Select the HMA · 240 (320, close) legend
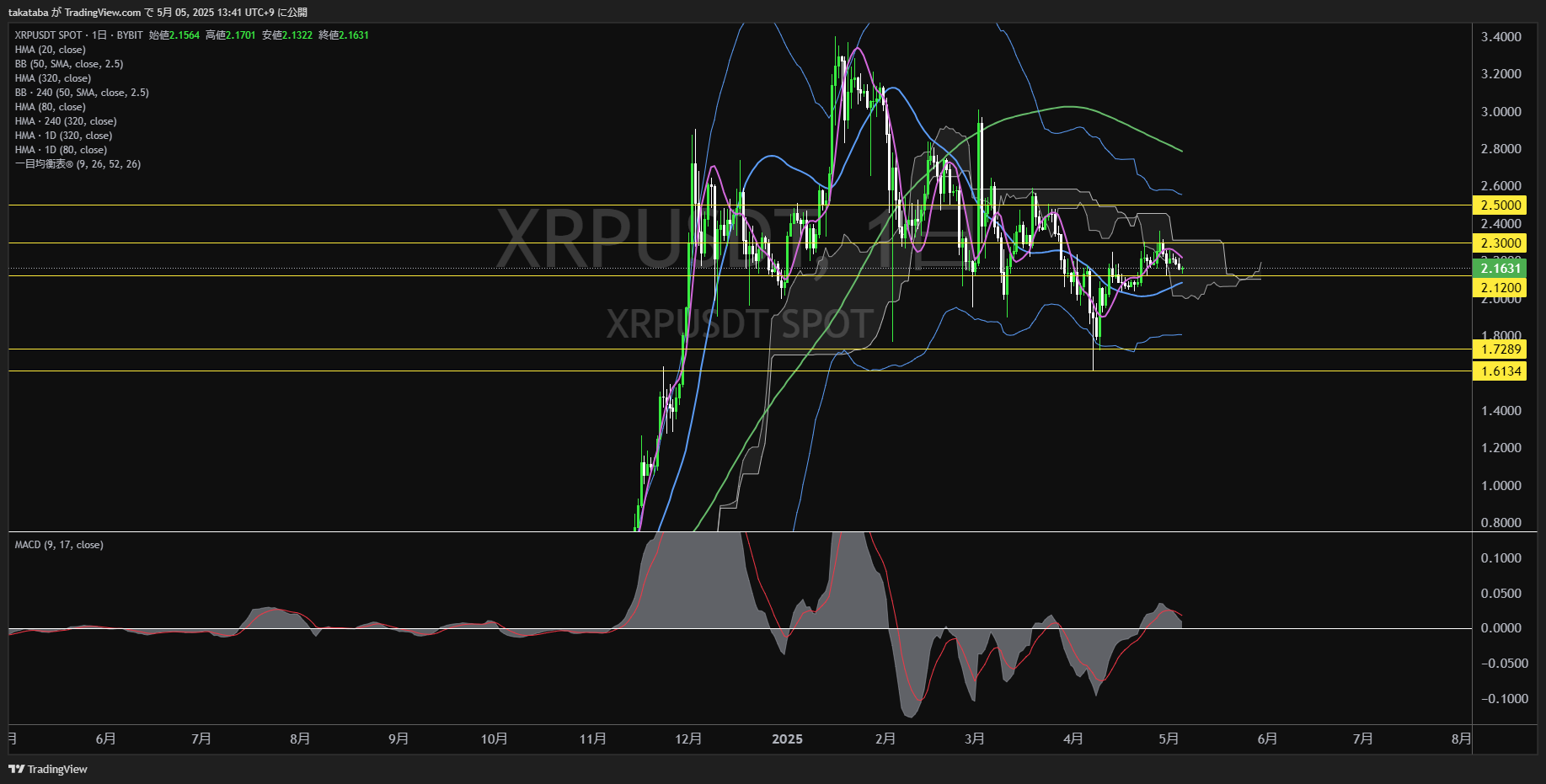 pyautogui.click(x=66, y=121)
